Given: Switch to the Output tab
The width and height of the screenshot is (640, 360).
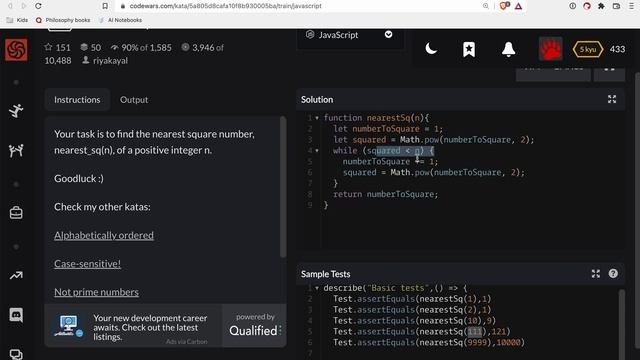Looking at the screenshot, I should (134, 100).
